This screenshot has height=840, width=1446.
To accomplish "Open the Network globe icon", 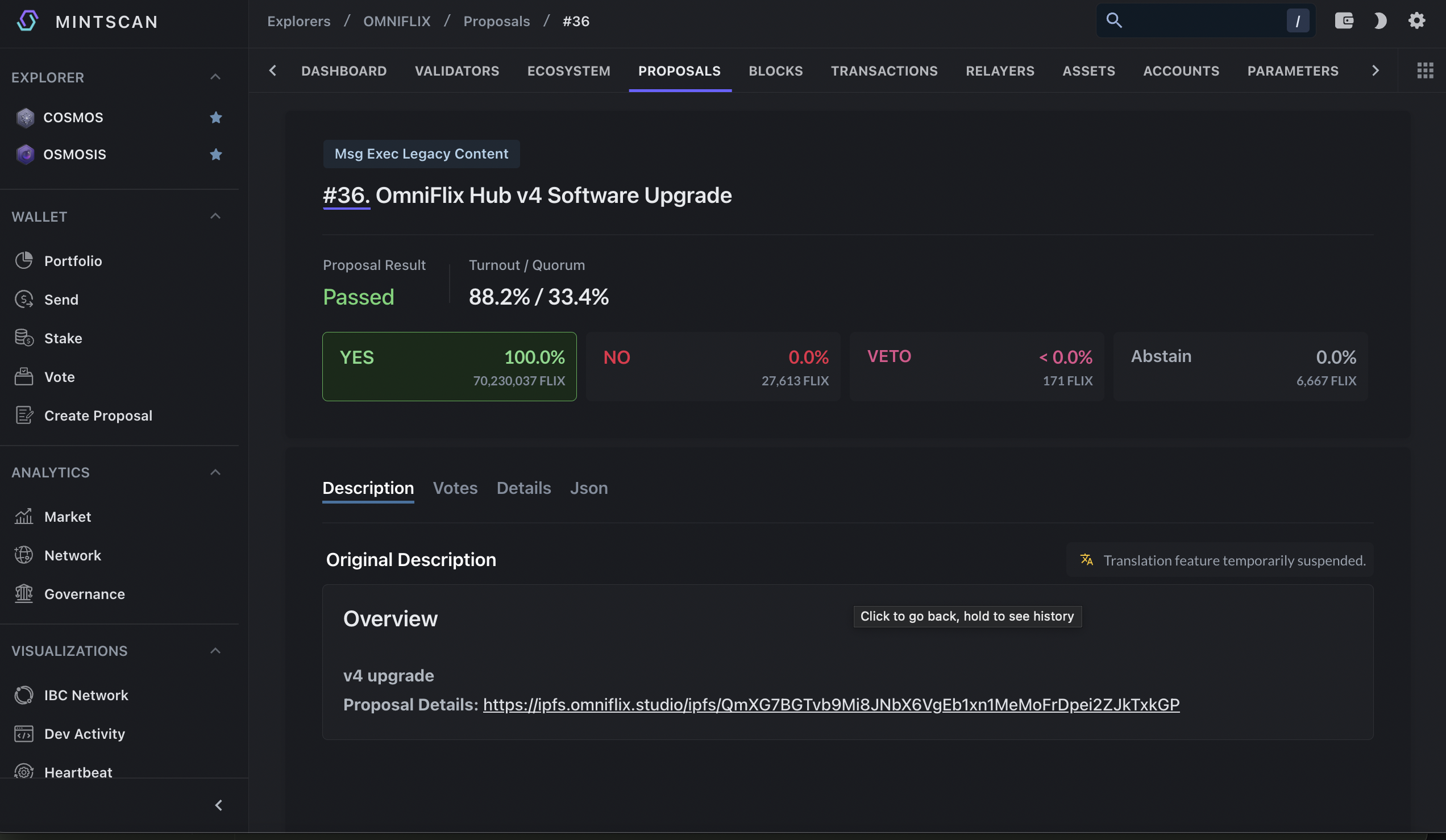I will [x=23, y=555].
